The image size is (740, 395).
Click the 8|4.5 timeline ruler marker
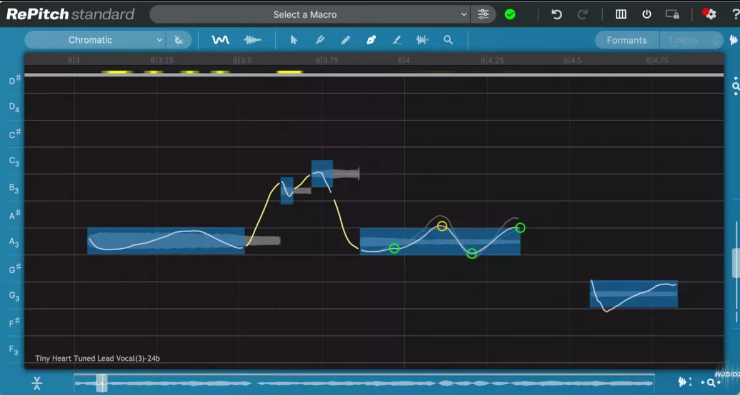[572, 60]
